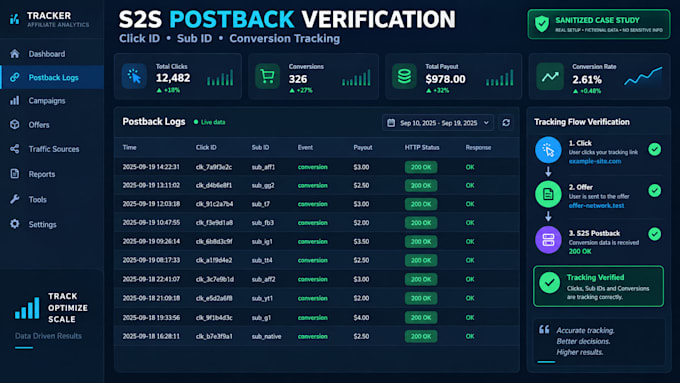Click step 3 S2S Postback server icon
Image resolution: width=680 pixels, height=383 pixels.
pyautogui.click(x=548, y=239)
